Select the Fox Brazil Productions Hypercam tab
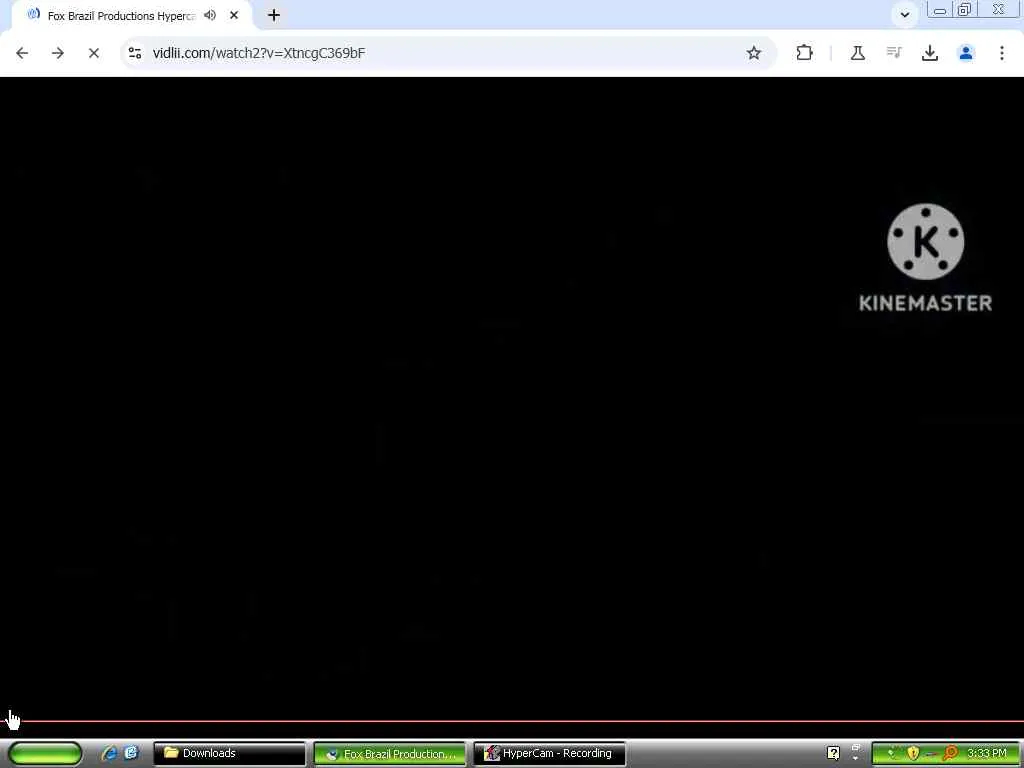 click(121, 16)
